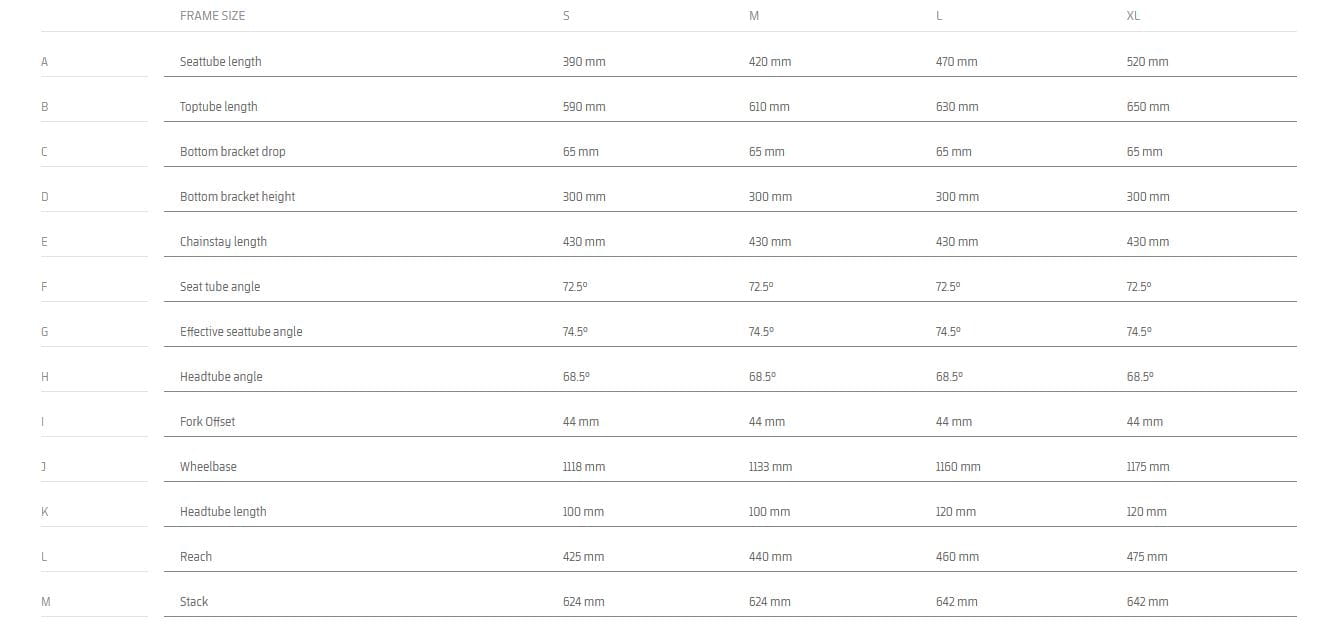The height and width of the screenshot is (636, 1337).
Task: Click the Effective seattube angle label
Action: point(241,332)
